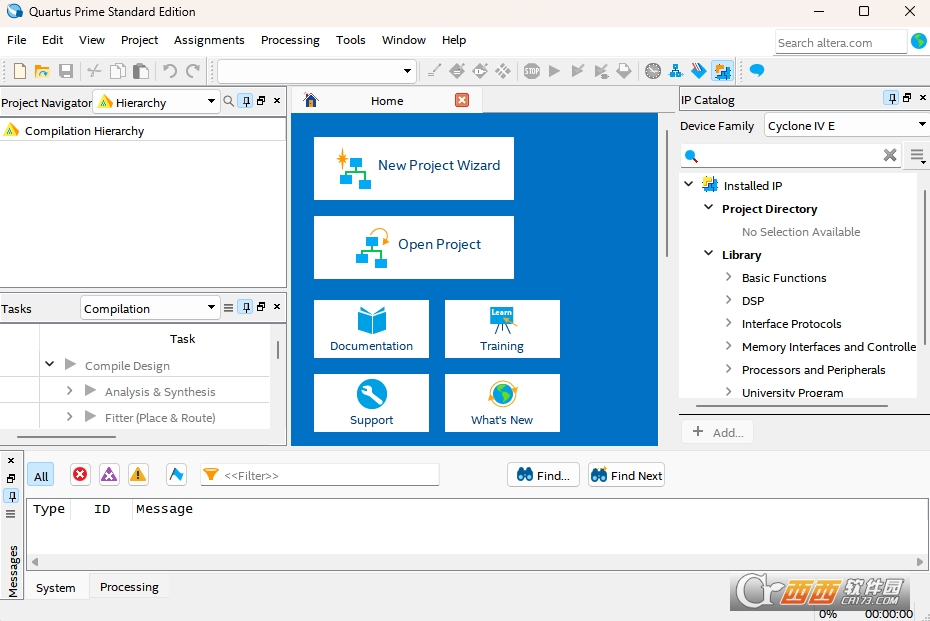Viewport: 930px width, 621px height.
Task: Collapse the Installed IP tree node
Action: coord(689,184)
